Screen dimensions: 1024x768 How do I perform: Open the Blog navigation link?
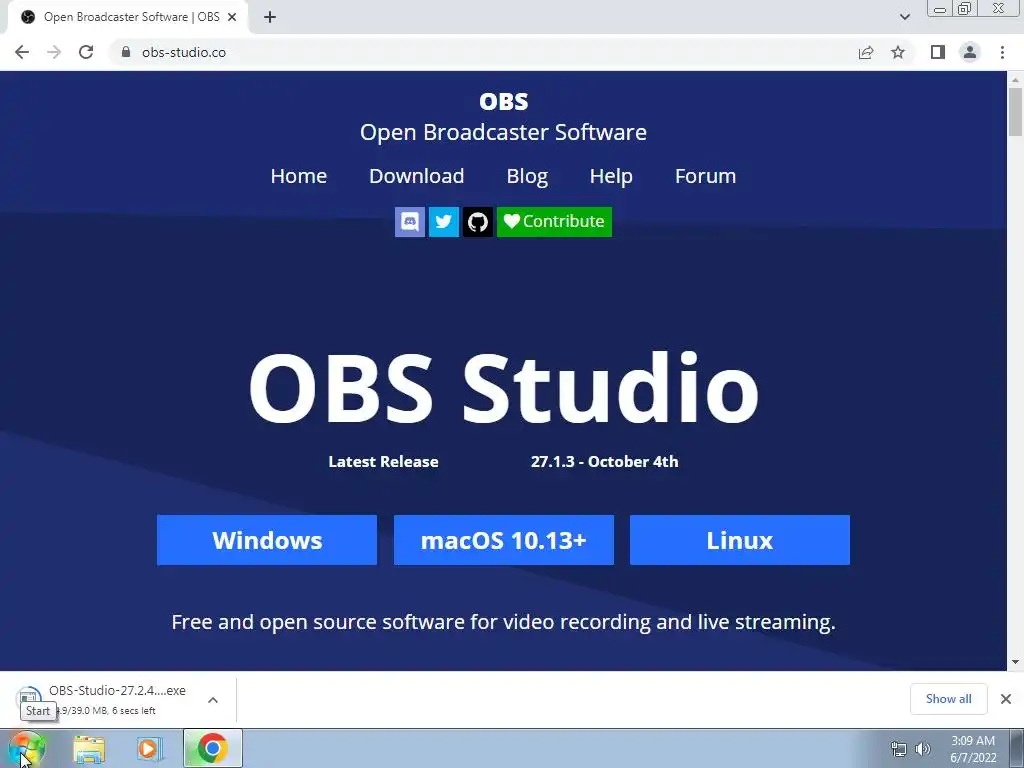pos(527,176)
